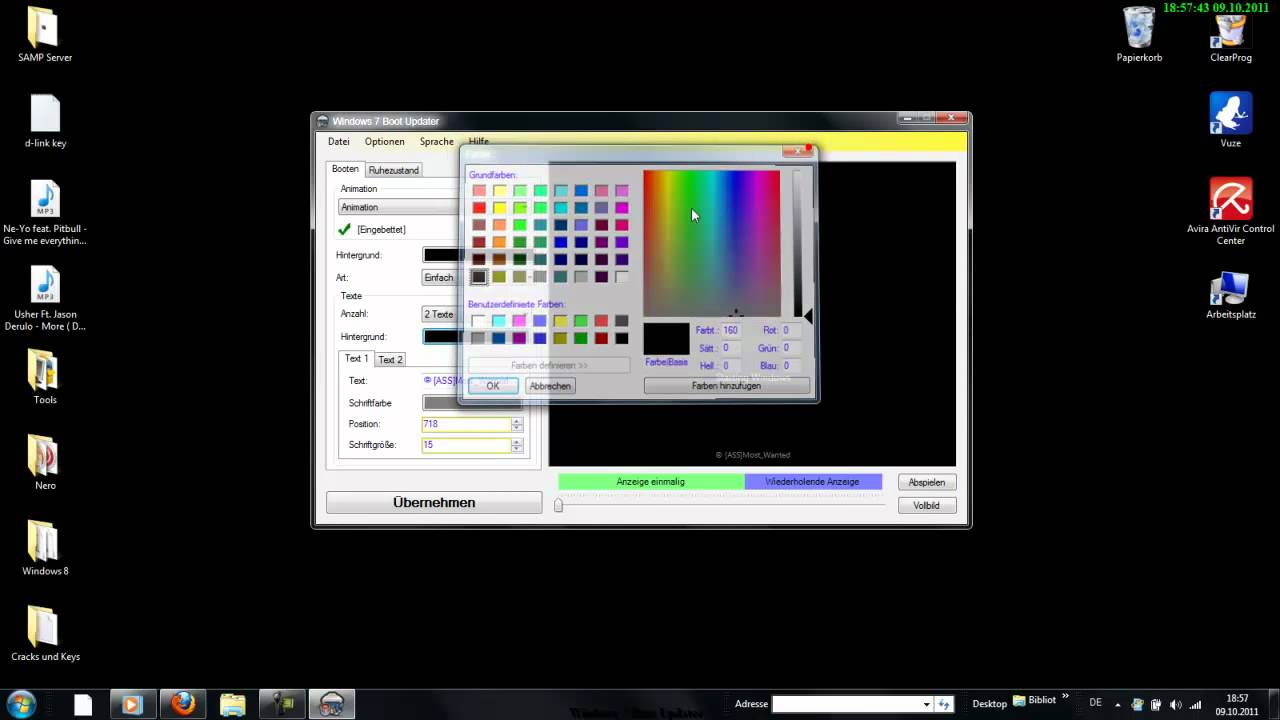Image resolution: width=1280 pixels, height=720 pixels.
Task: Switch to the Booten tab
Action: pos(345,169)
